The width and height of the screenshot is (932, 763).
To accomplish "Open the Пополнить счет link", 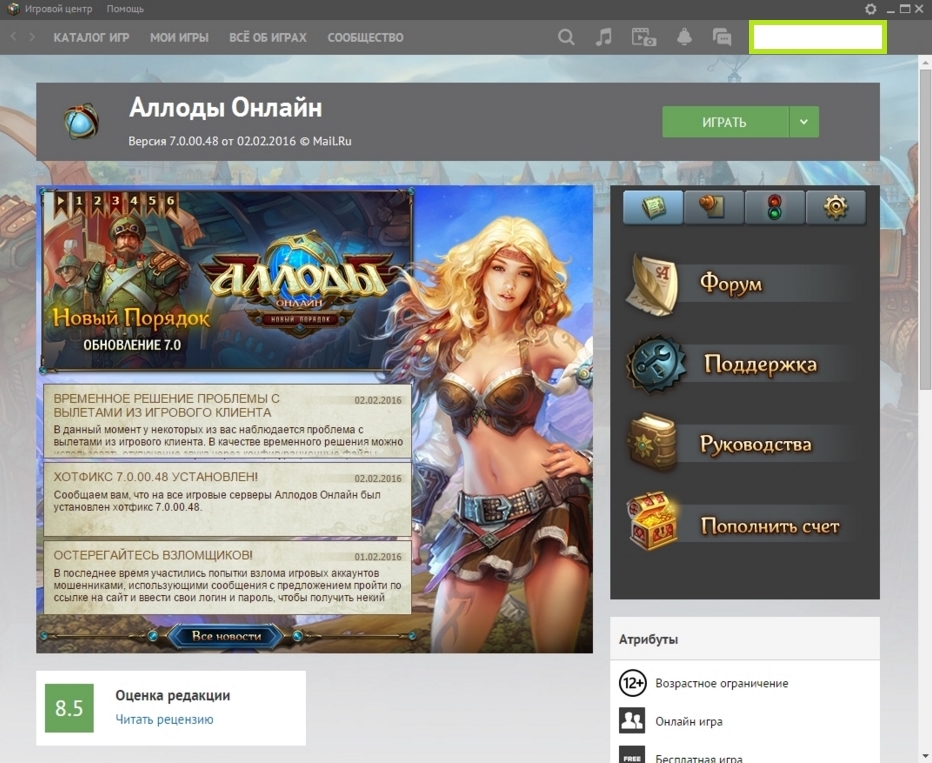I will 770,526.
